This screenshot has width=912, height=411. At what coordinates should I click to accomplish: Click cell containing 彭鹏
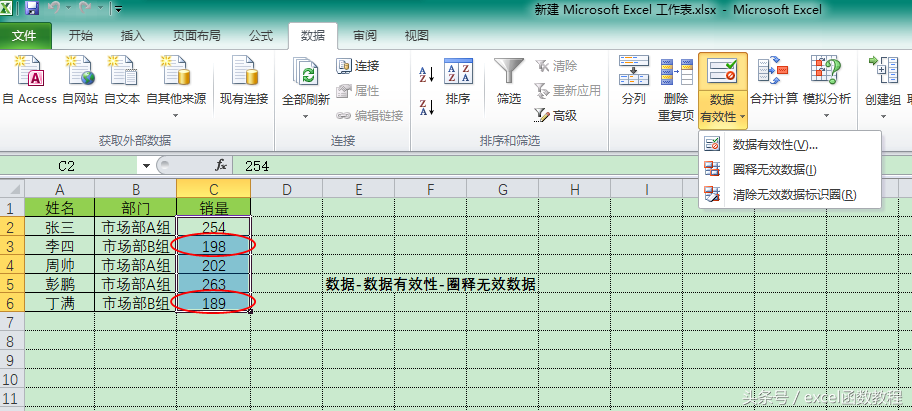(59, 284)
